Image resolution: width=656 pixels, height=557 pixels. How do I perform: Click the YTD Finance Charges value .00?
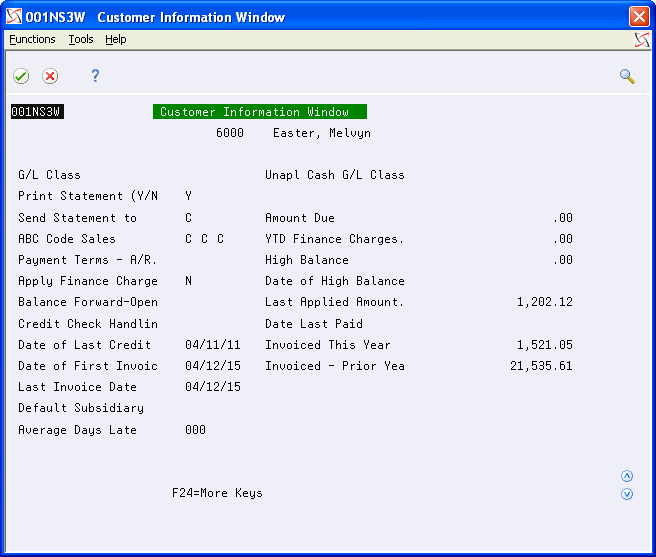tap(563, 239)
